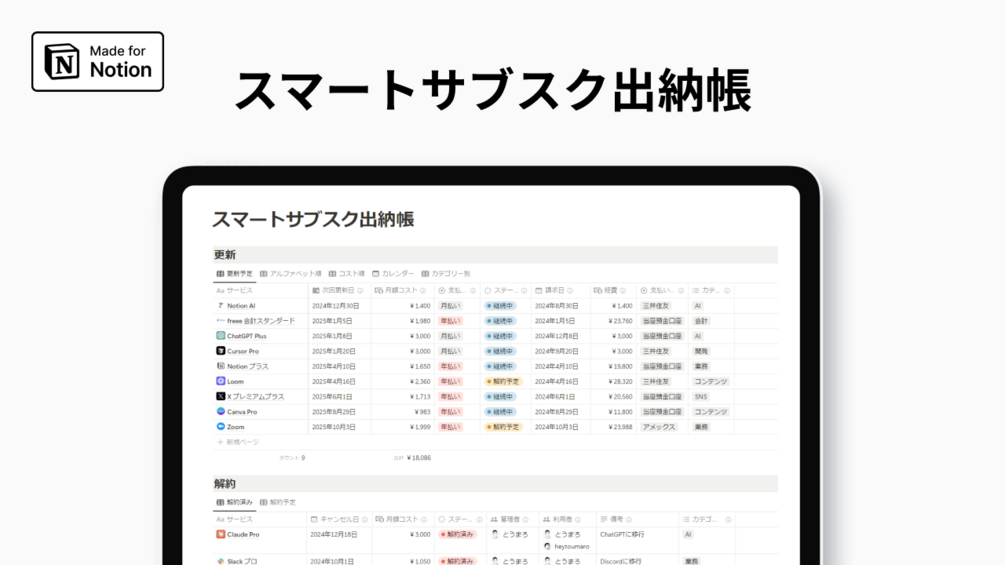Click the Cursor Pro row icon

pyautogui.click(x=220, y=351)
